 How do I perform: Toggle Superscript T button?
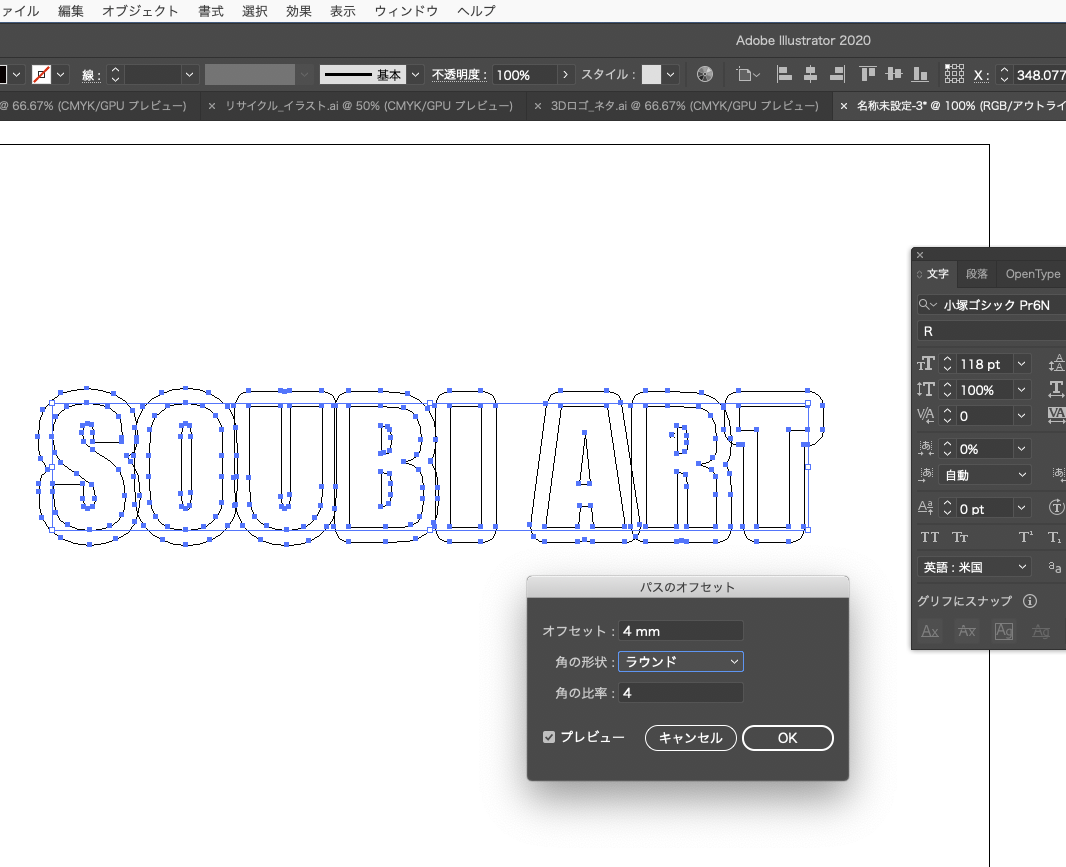tap(1026, 537)
